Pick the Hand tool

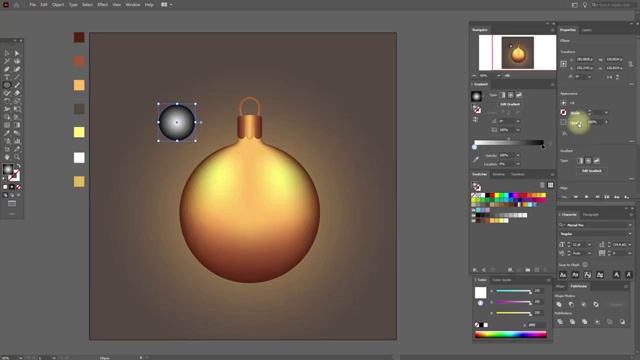coord(7,157)
